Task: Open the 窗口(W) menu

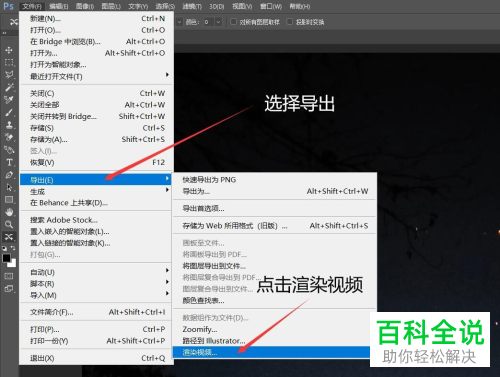Action: pos(271,6)
